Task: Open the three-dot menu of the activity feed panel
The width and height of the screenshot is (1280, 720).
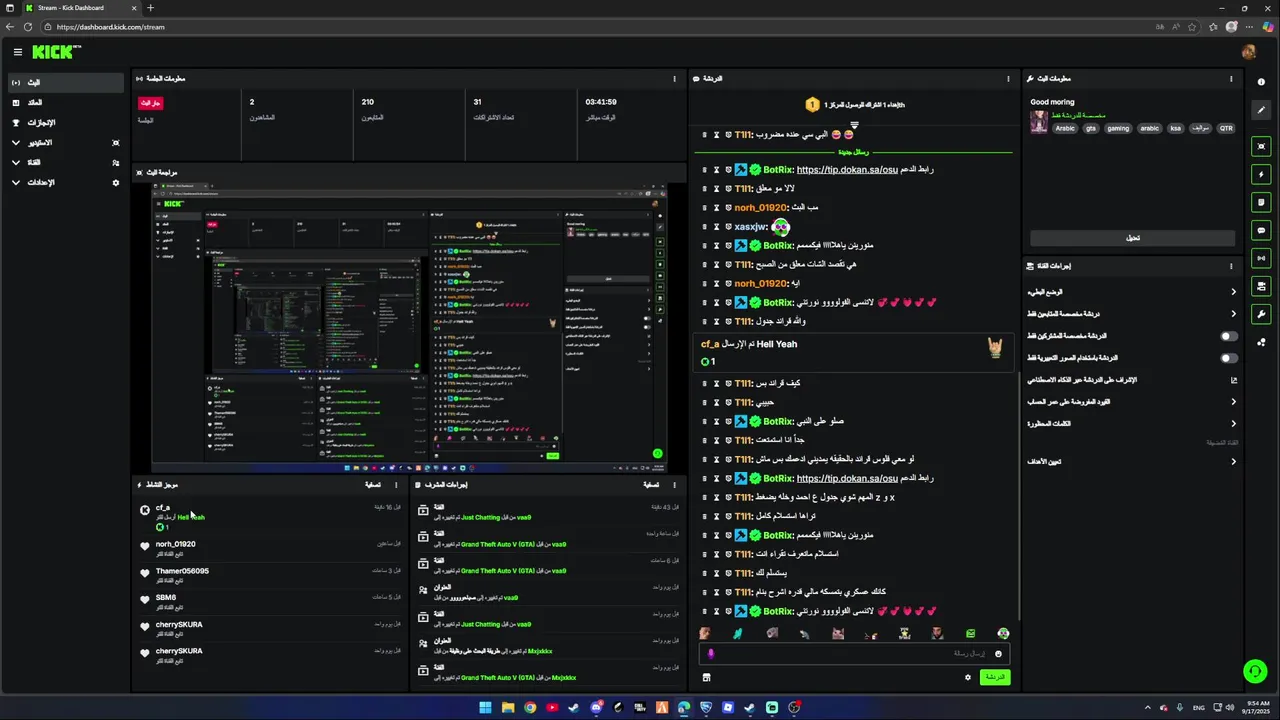Action: 397,485
